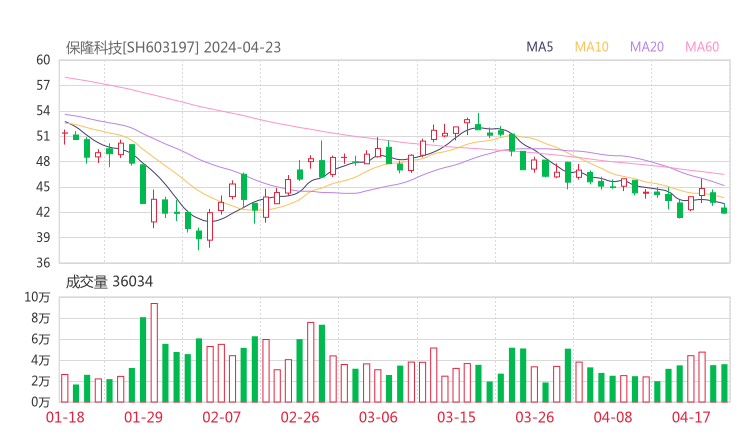Click the 36 price axis label

[43, 263]
